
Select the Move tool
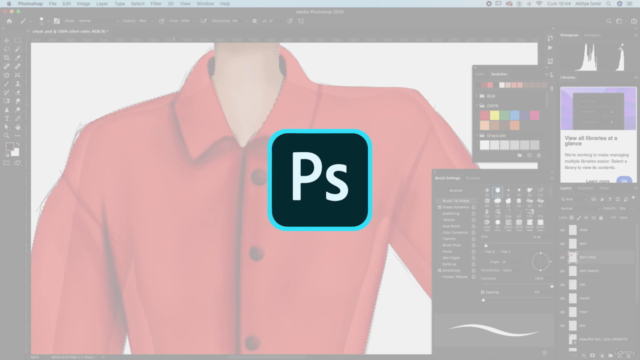click(x=7, y=40)
